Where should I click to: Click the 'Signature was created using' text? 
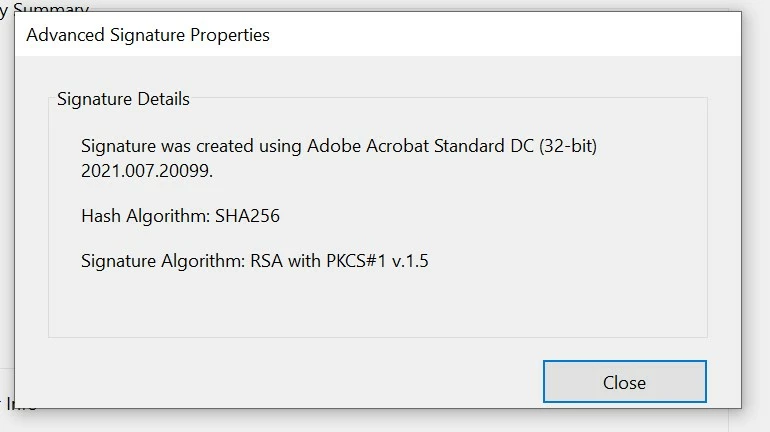tap(192, 146)
